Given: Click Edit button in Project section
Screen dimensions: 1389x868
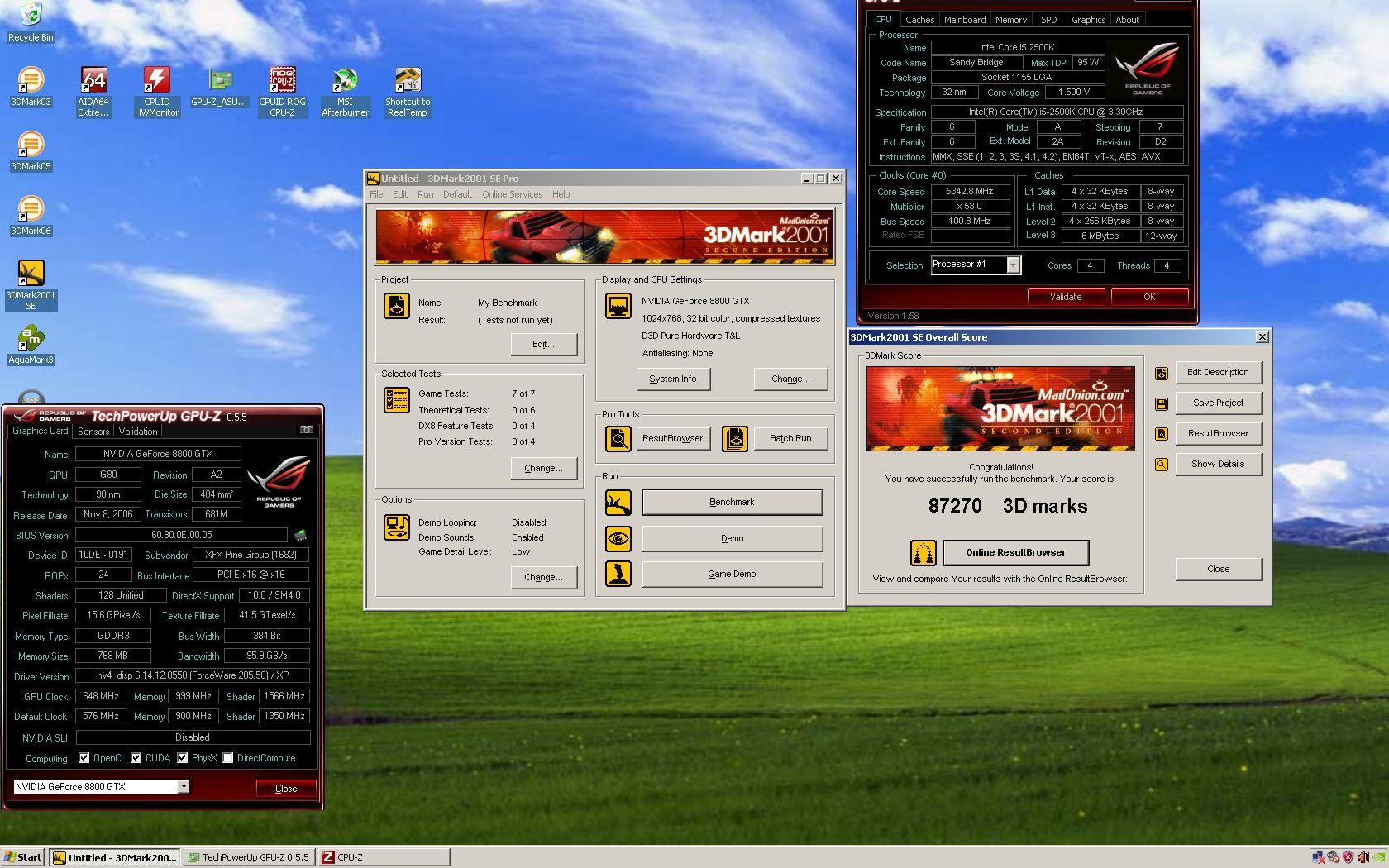Looking at the screenshot, I should coord(543,344).
